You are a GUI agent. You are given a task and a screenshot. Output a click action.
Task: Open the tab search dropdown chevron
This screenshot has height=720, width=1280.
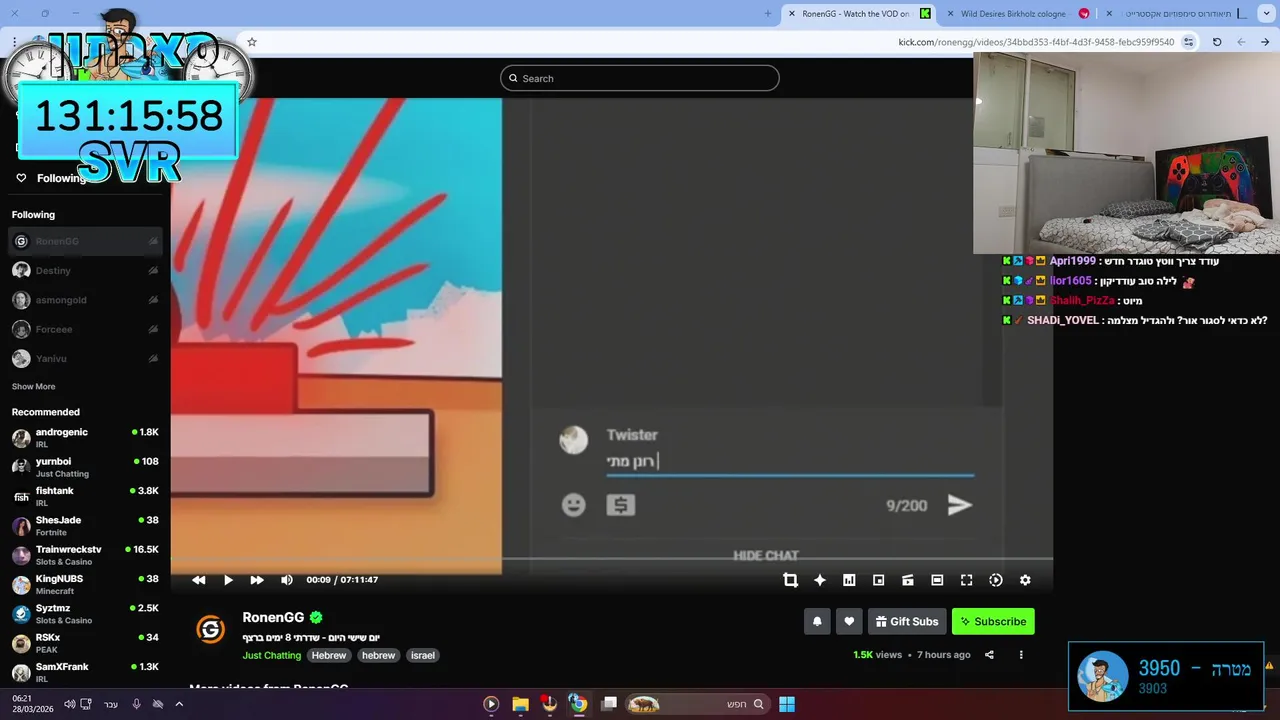(1267, 14)
